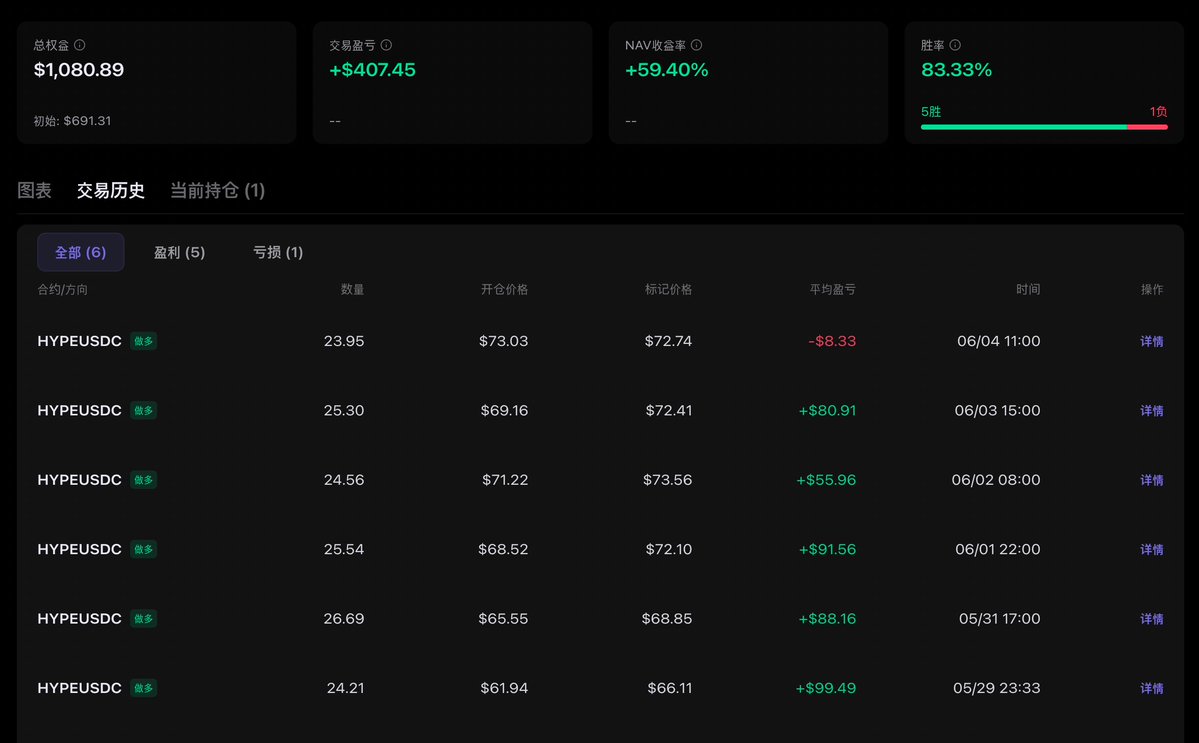Click the 做多 badge on the 06/02 row
The height and width of the screenshot is (743, 1199).
tap(143, 480)
